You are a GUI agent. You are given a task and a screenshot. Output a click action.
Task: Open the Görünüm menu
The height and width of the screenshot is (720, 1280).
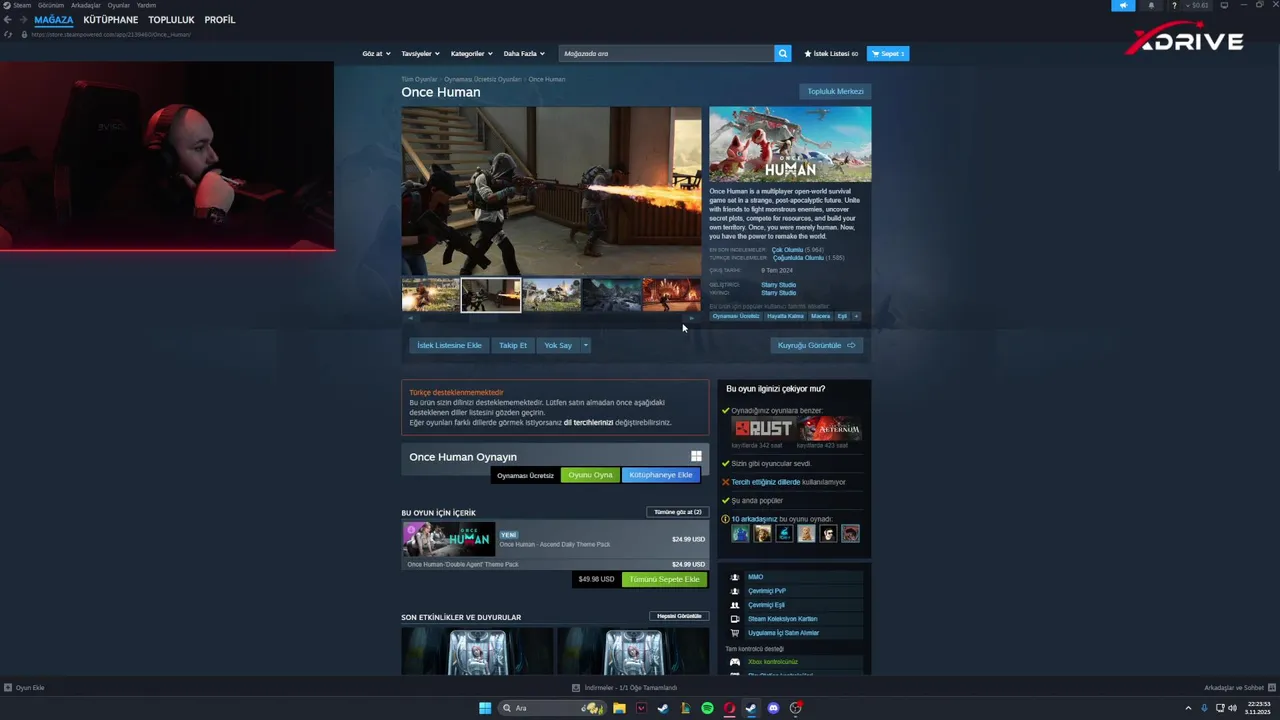pos(51,5)
